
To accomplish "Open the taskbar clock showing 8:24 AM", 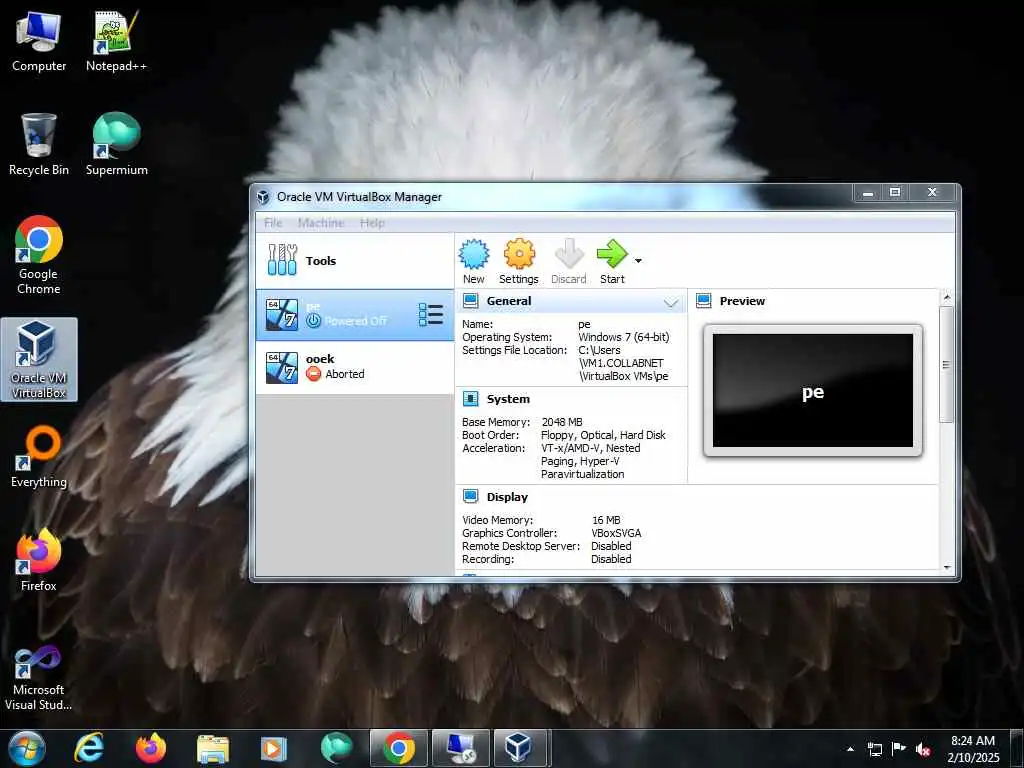I will (973, 749).
